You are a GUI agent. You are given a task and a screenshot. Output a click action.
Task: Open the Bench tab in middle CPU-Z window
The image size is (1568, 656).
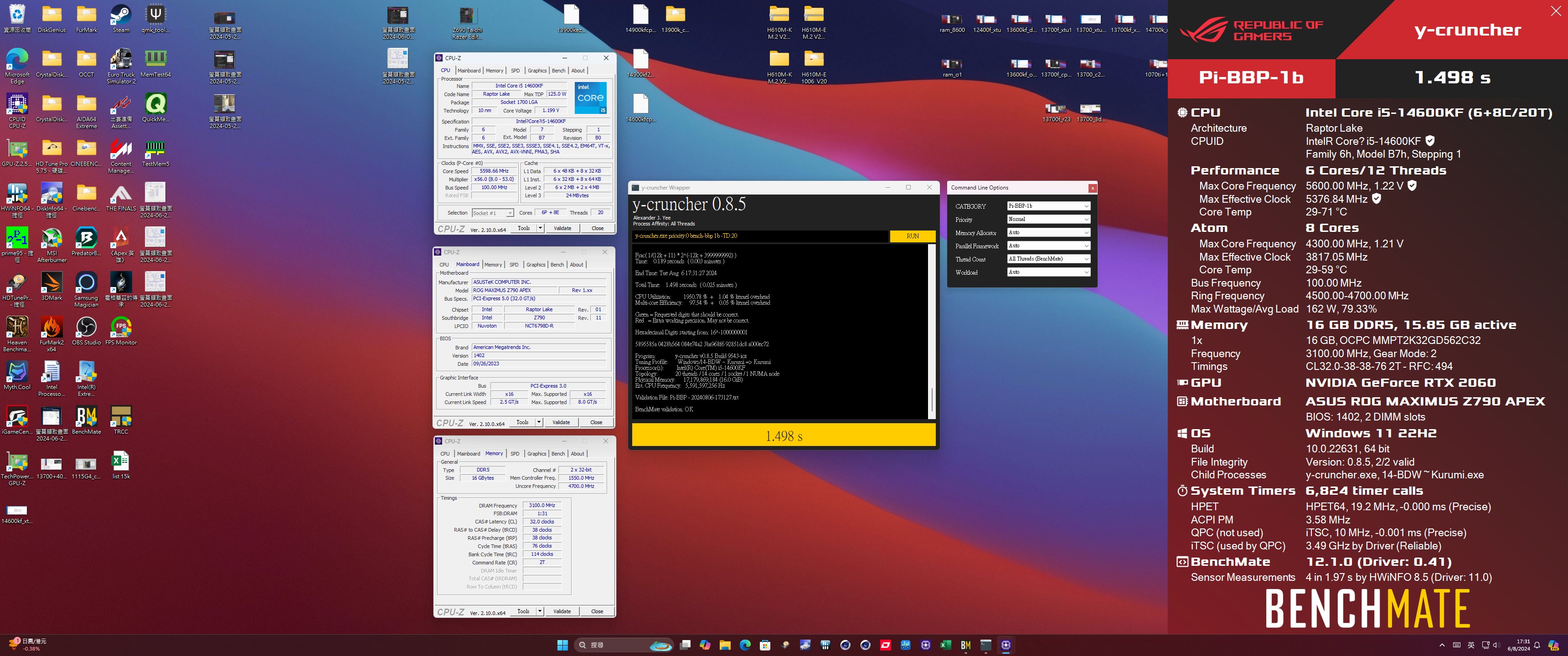click(x=557, y=265)
